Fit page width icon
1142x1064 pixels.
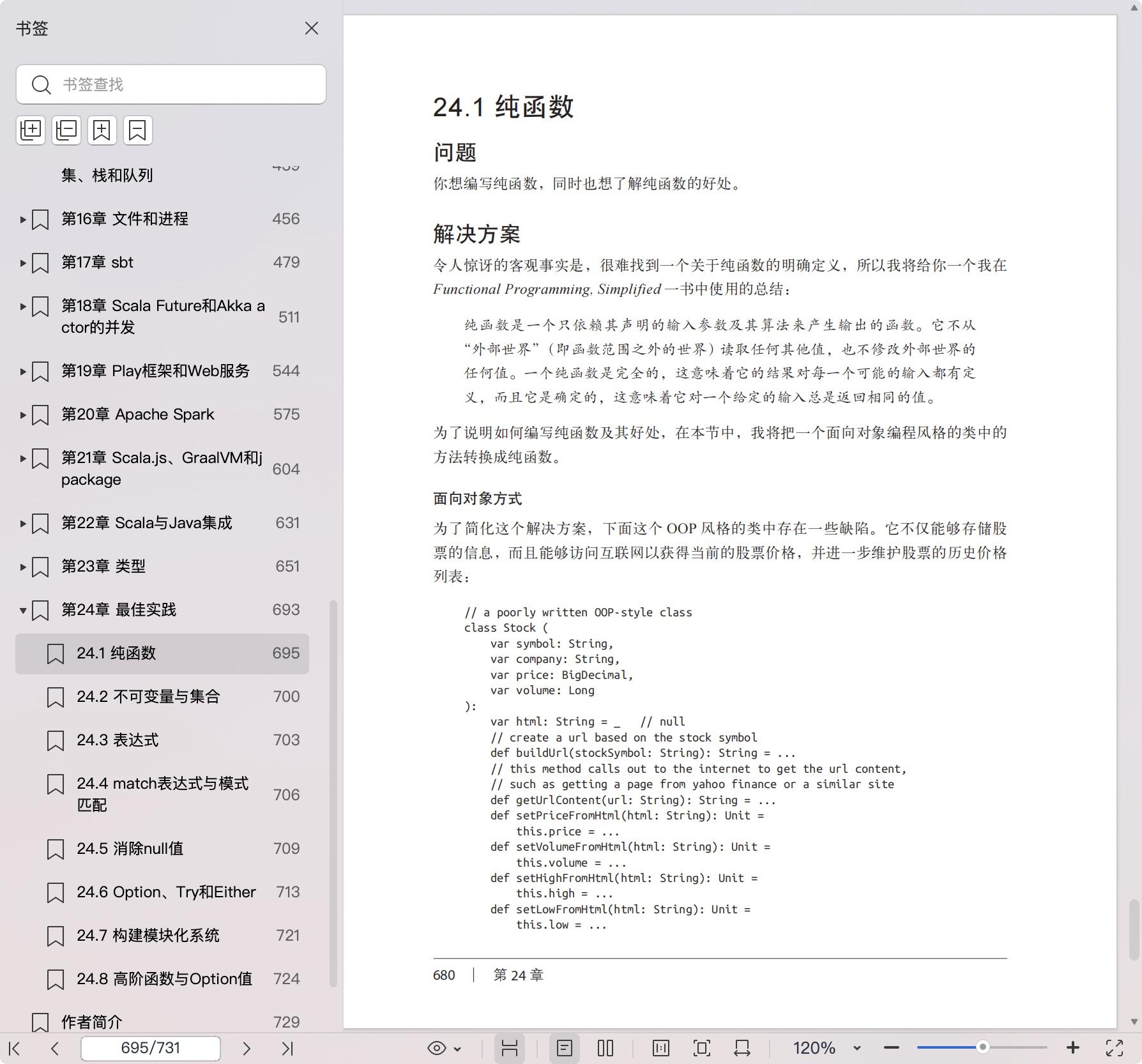click(x=742, y=1048)
